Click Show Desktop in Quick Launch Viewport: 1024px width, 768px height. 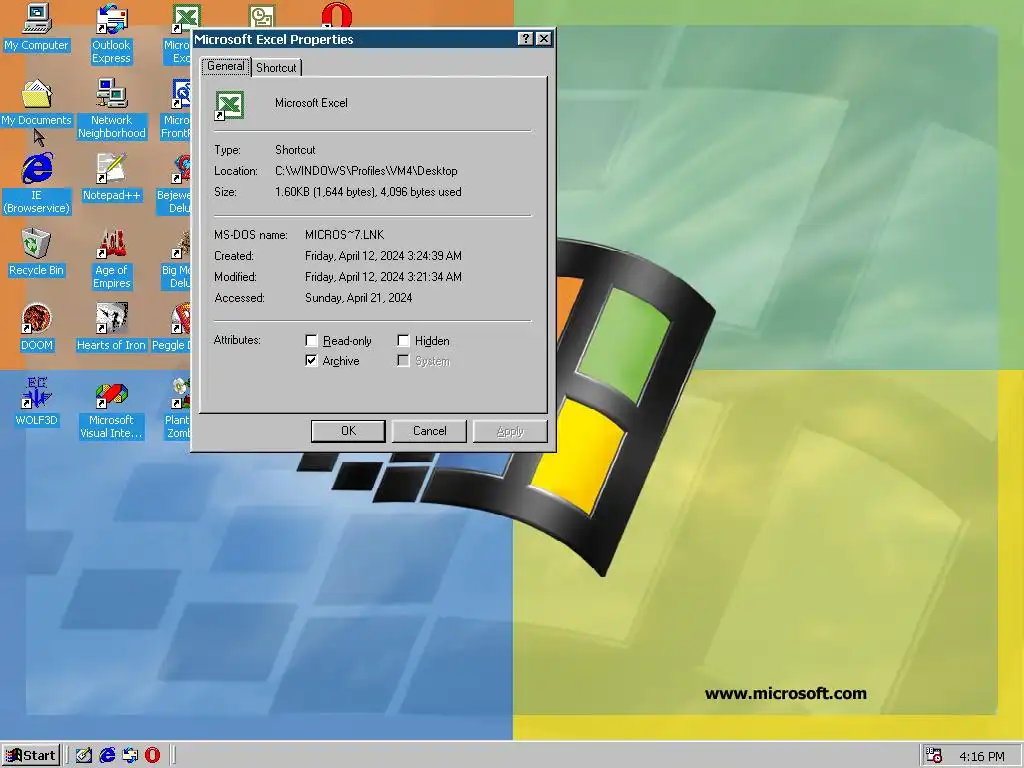point(84,756)
